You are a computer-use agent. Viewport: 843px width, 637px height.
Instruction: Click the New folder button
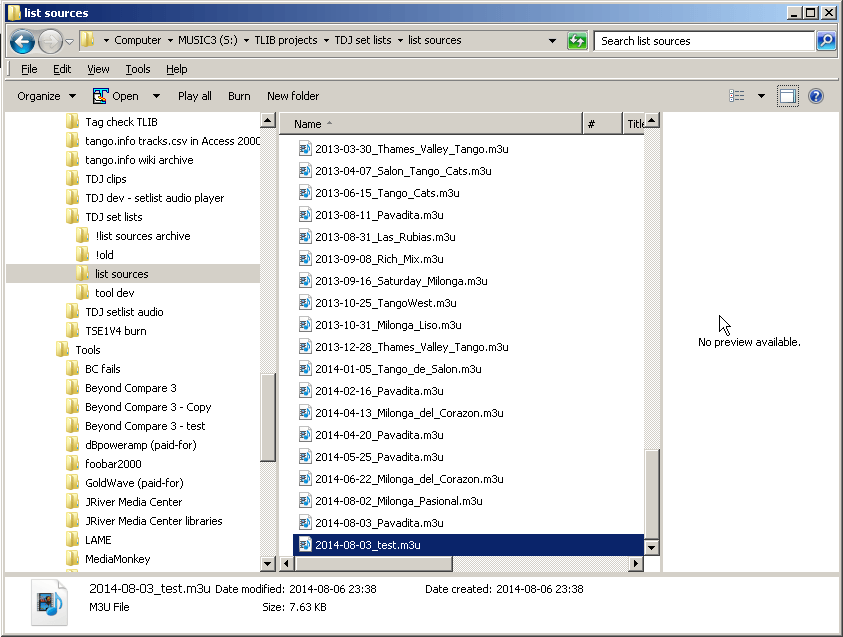coord(293,96)
